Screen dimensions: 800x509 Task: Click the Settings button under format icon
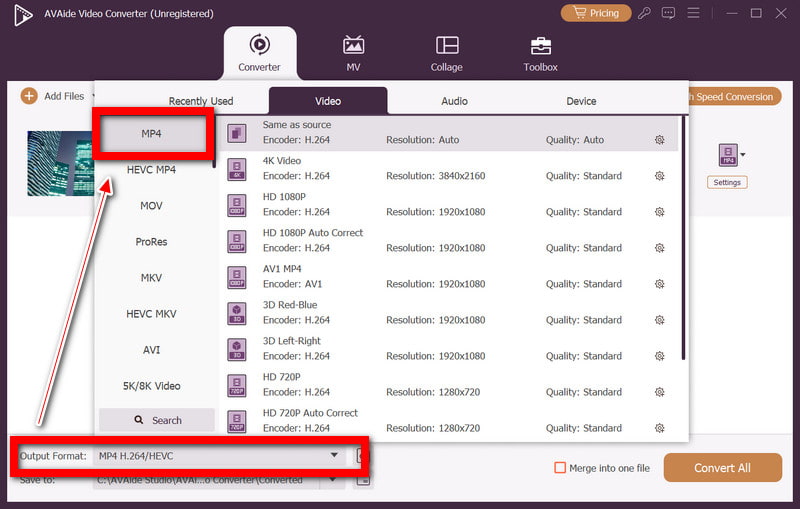pos(727,182)
